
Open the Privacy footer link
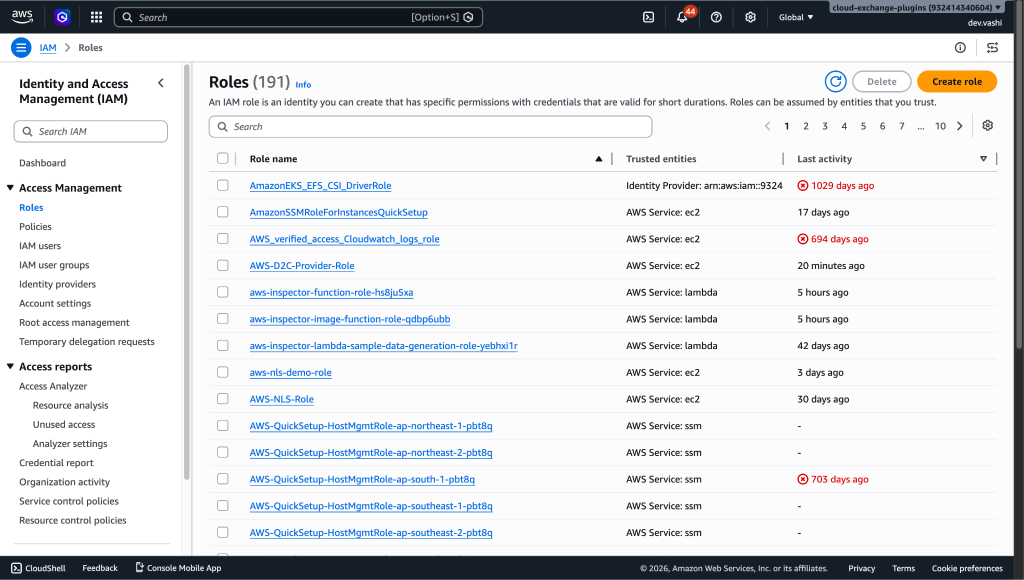pos(861,568)
